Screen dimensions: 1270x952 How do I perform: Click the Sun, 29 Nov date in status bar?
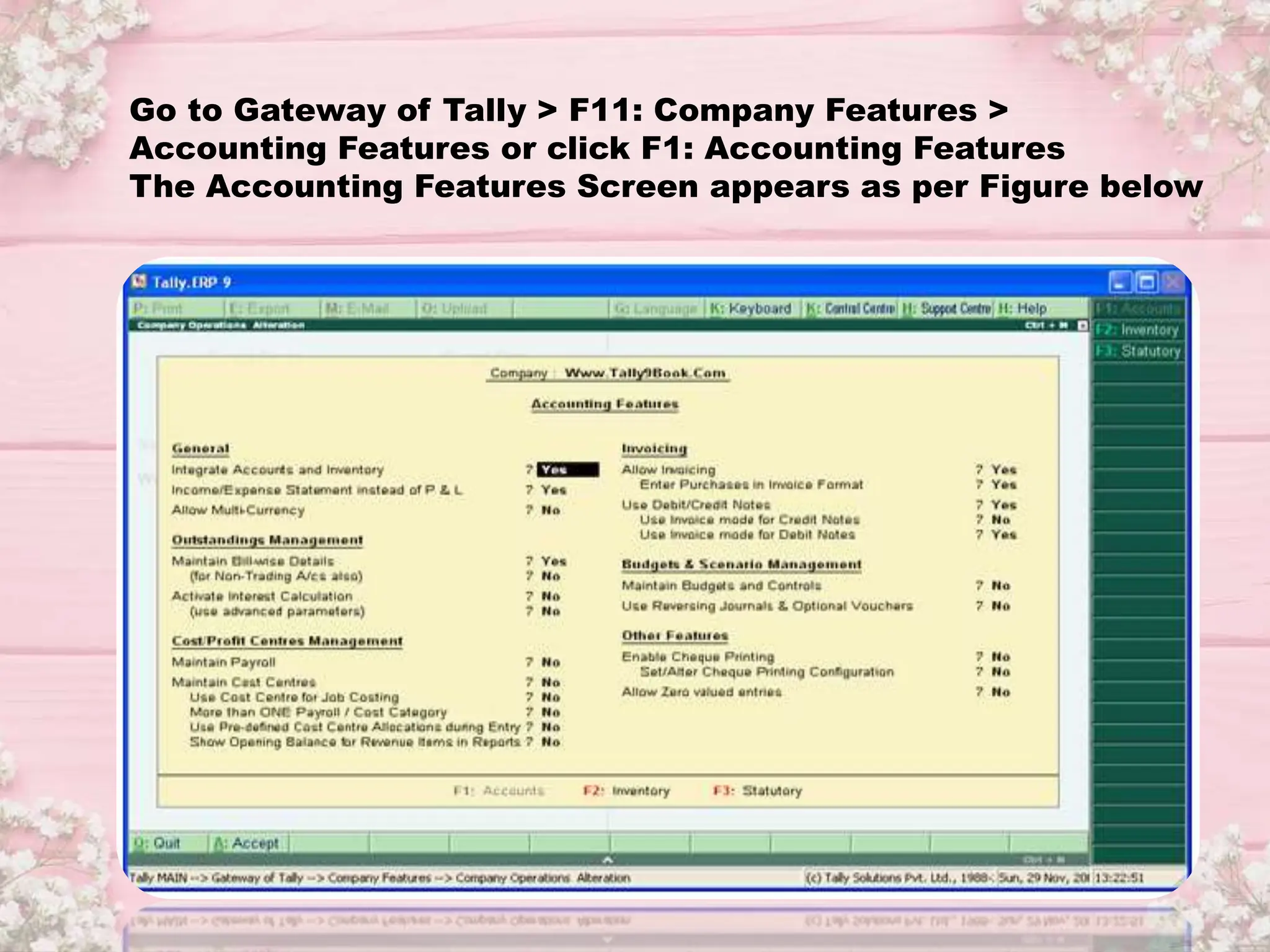(1043, 878)
